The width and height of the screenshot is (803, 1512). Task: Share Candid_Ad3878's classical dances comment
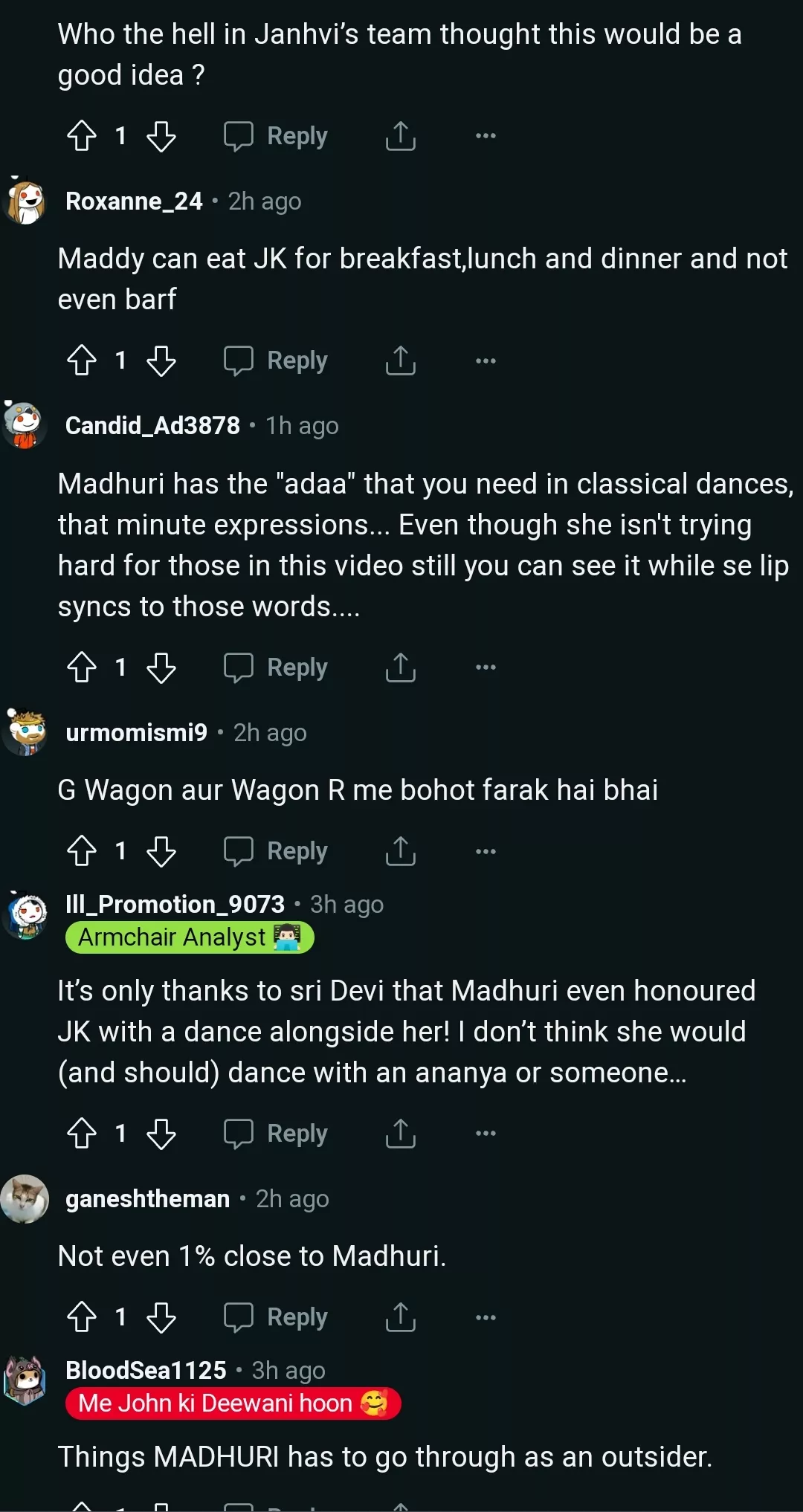point(400,668)
